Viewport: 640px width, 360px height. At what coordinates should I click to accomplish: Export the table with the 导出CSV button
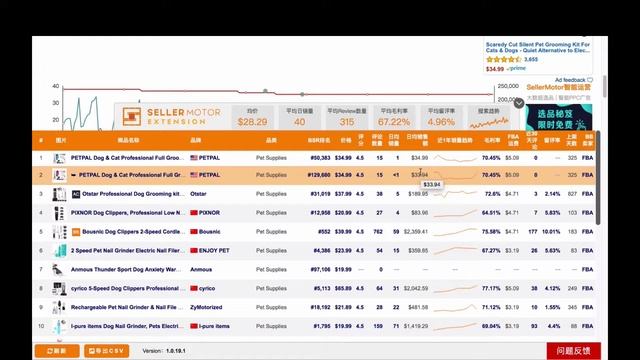click(107, 351)
